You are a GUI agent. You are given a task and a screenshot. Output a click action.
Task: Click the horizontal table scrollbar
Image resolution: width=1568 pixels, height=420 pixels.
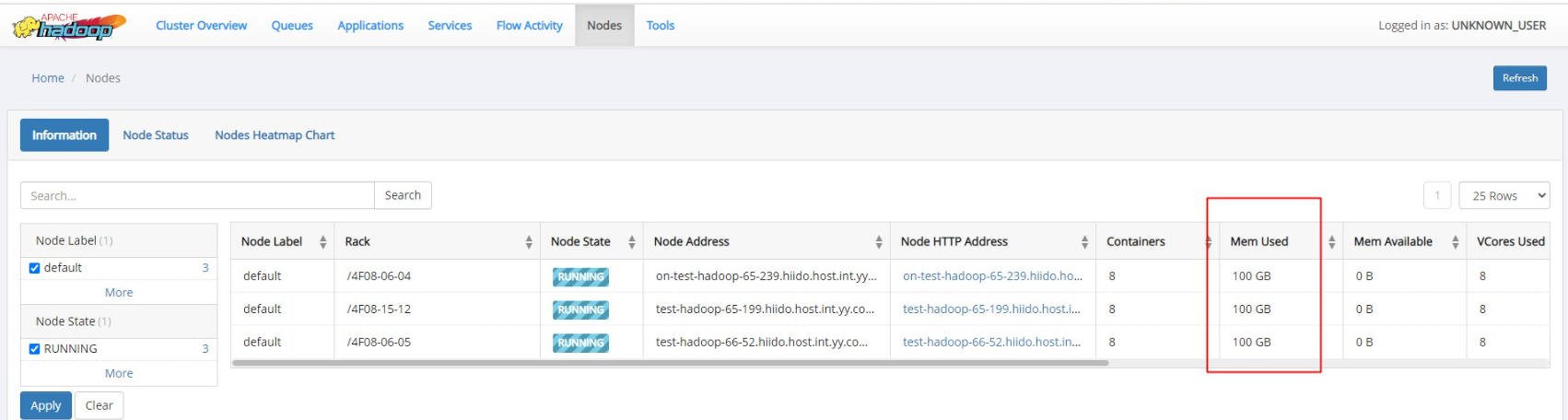click(x=670, y=363)
